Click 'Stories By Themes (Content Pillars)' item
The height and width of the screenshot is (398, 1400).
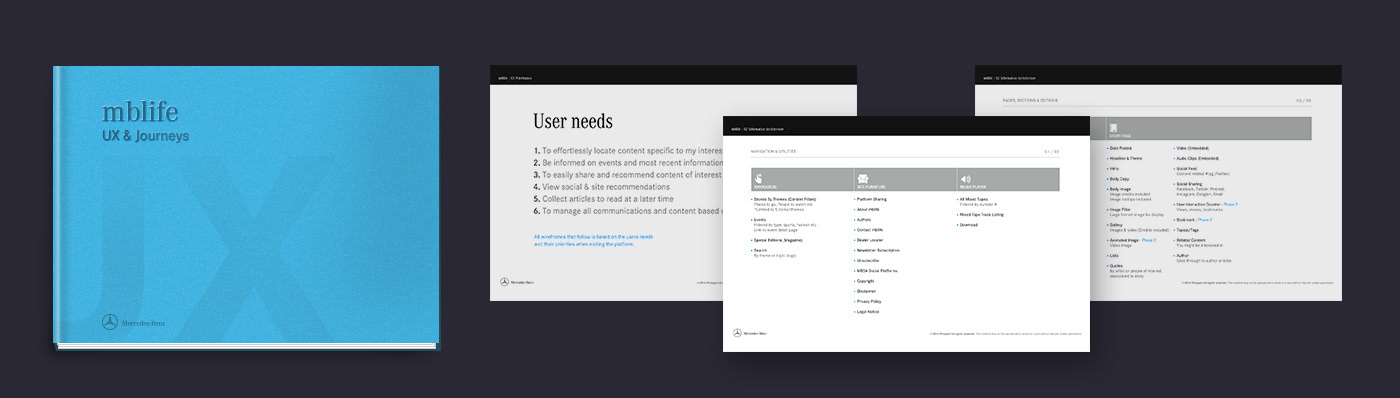[784, 199]
